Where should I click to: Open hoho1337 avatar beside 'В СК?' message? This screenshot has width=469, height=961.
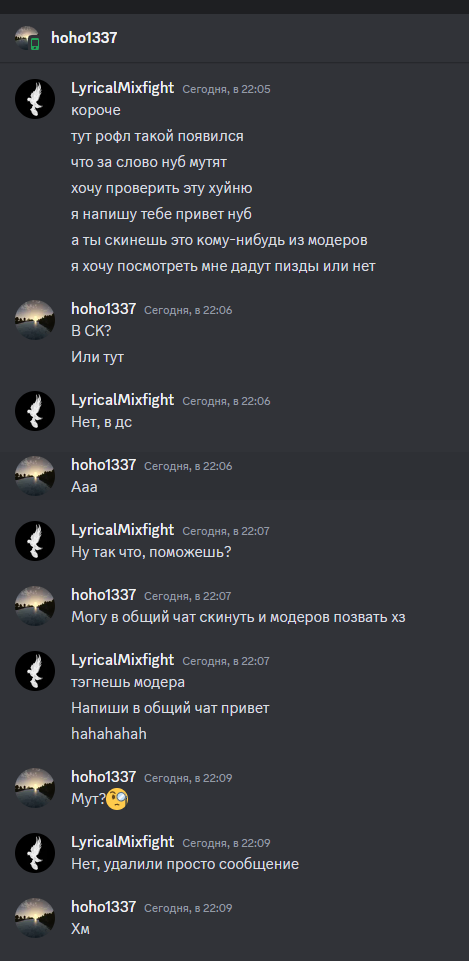tap(35, 320)
